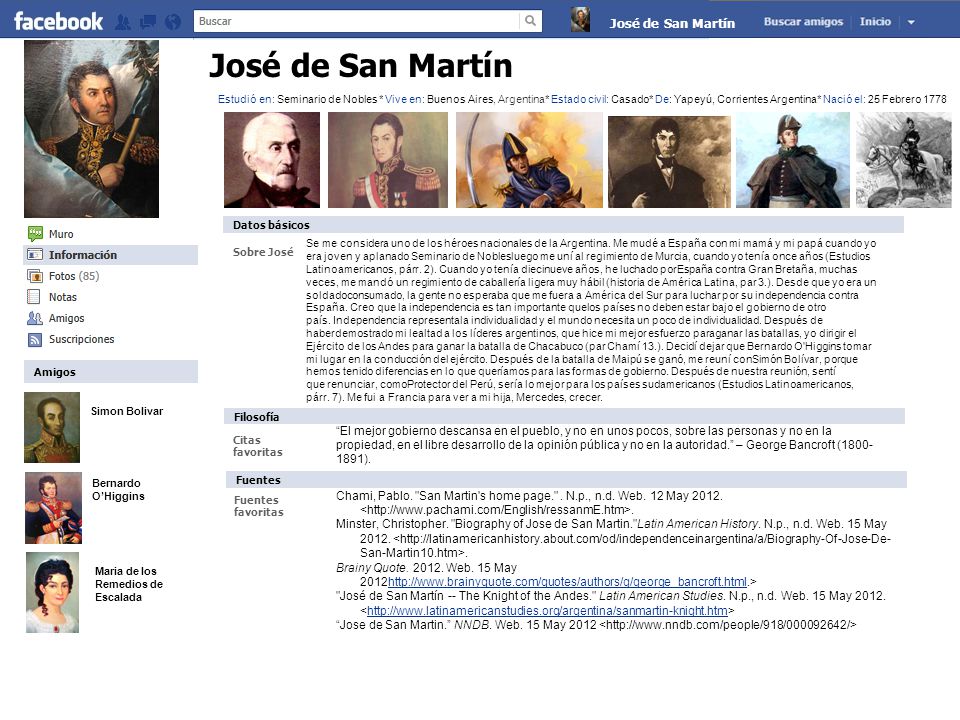Click Buscar amigos in top bar

coord(803,21)
